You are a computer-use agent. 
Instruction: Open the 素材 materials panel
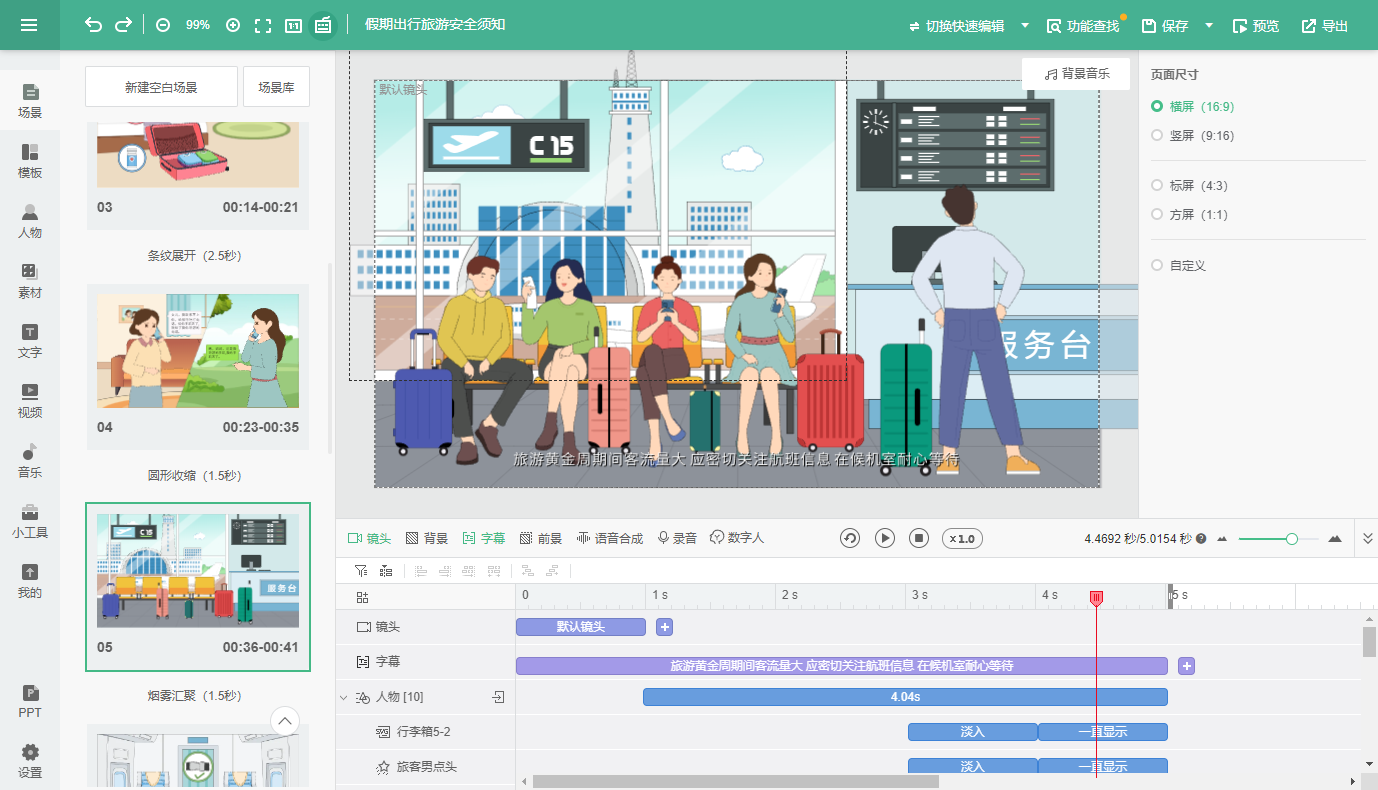pyautogui.click(x=30, y=281)
